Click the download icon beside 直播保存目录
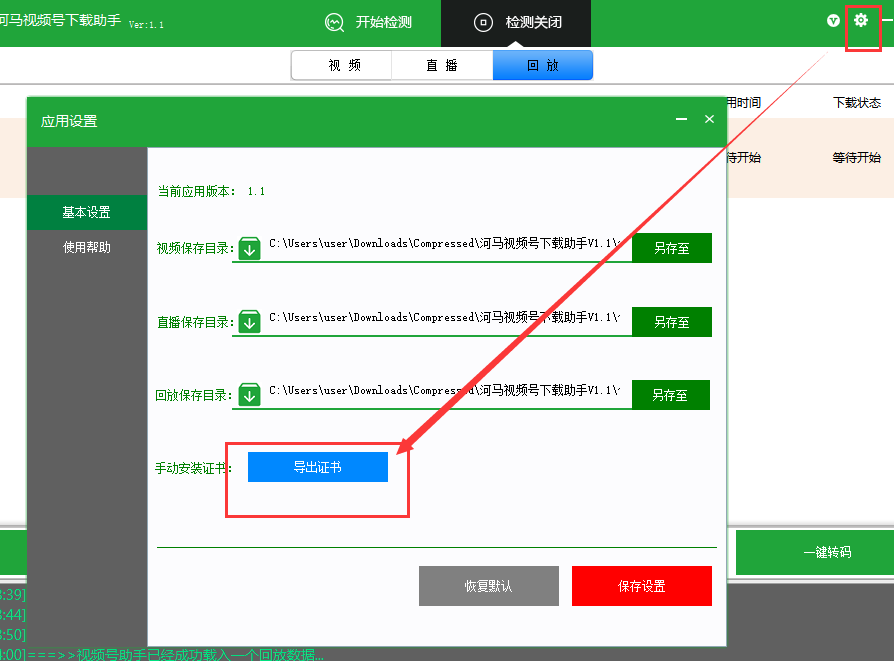The height and width of the screenshot is (661, 894). pyautogui.click(x=248, y=321)
